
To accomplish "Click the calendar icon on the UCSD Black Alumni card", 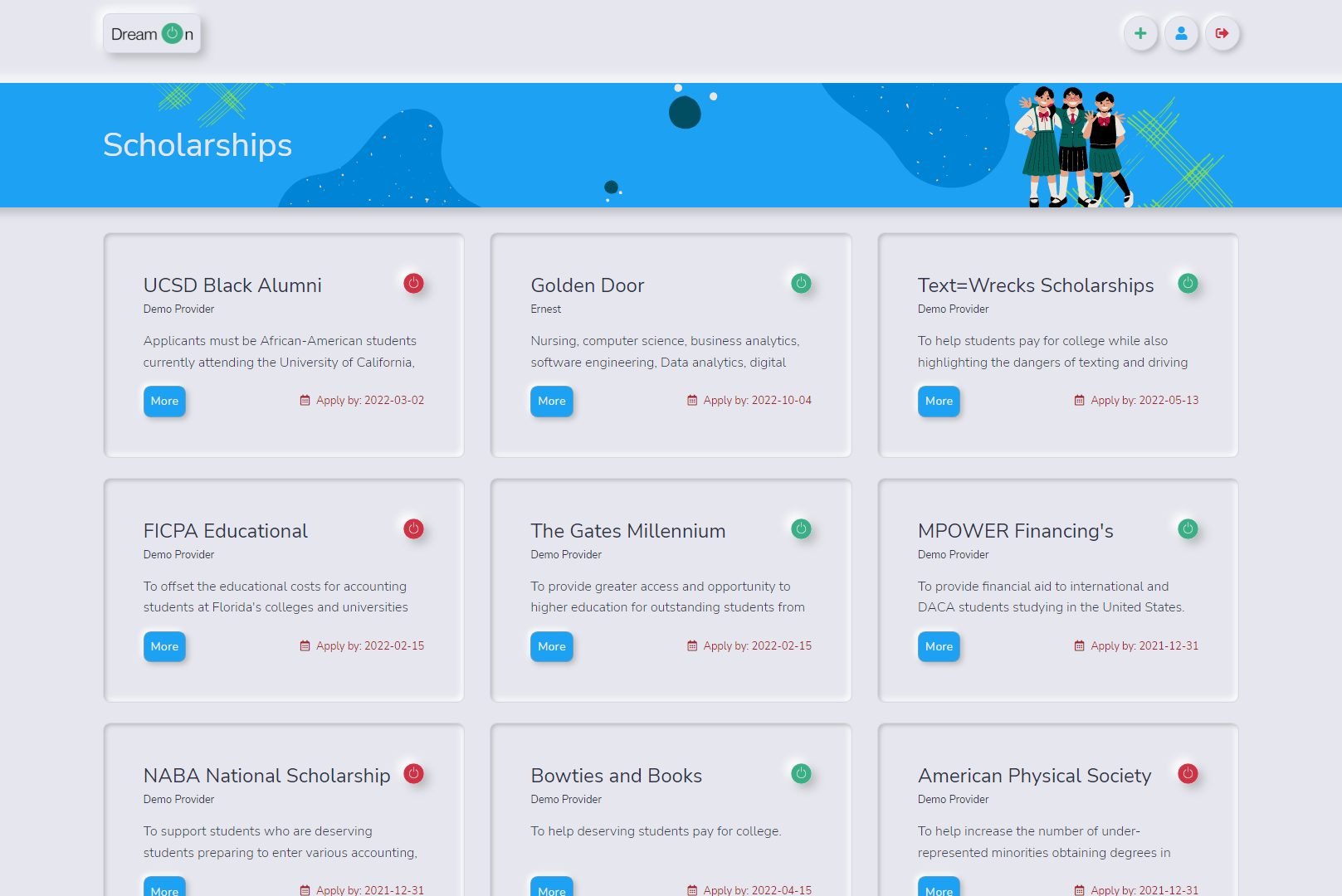I will point(304,400).
